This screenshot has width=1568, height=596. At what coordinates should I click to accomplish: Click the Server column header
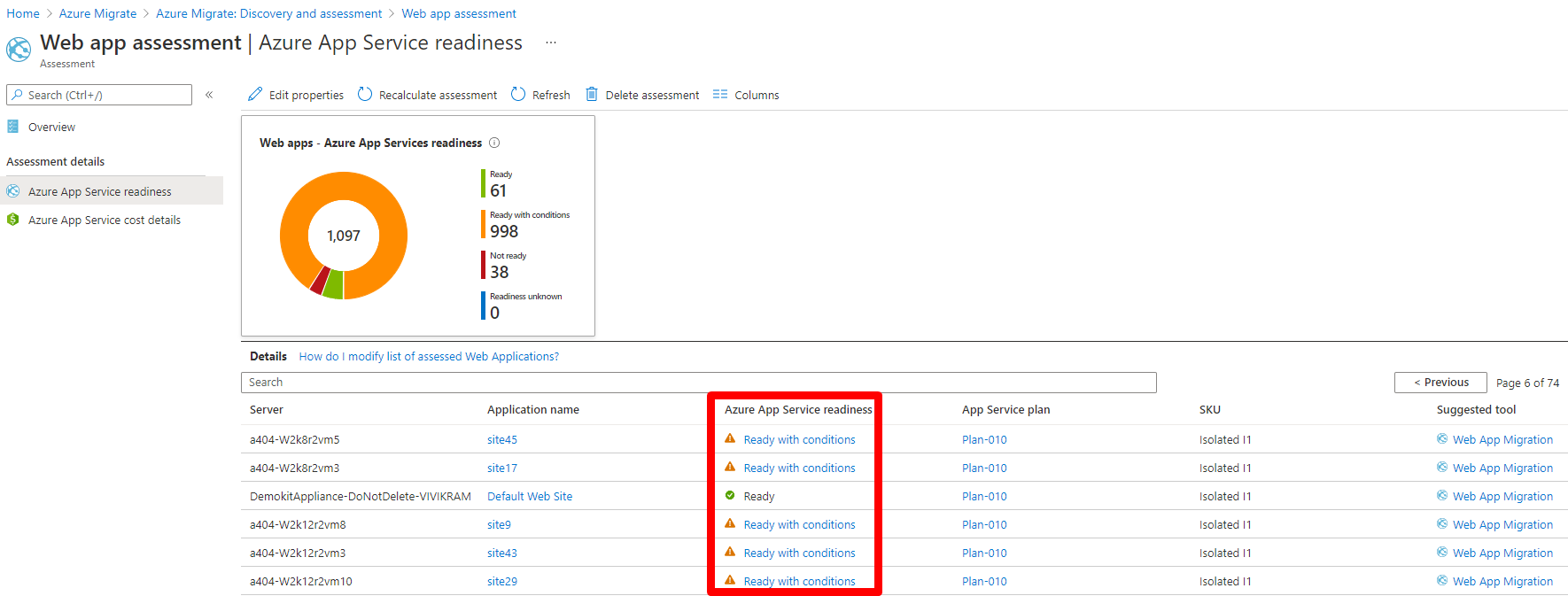tap(267, 409)
